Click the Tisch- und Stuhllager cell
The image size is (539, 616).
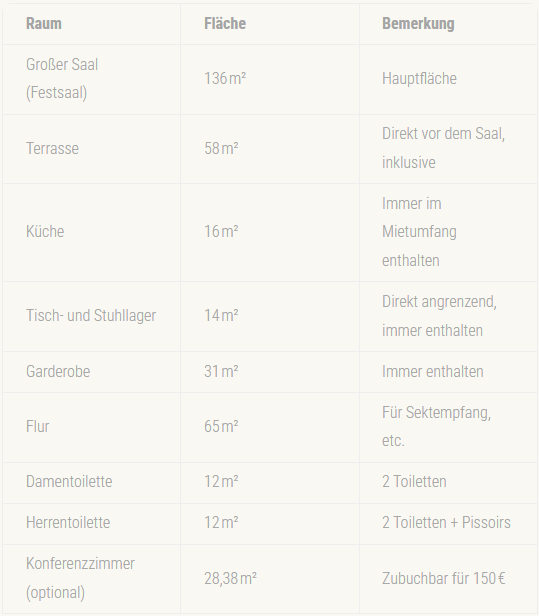point(91,315)
